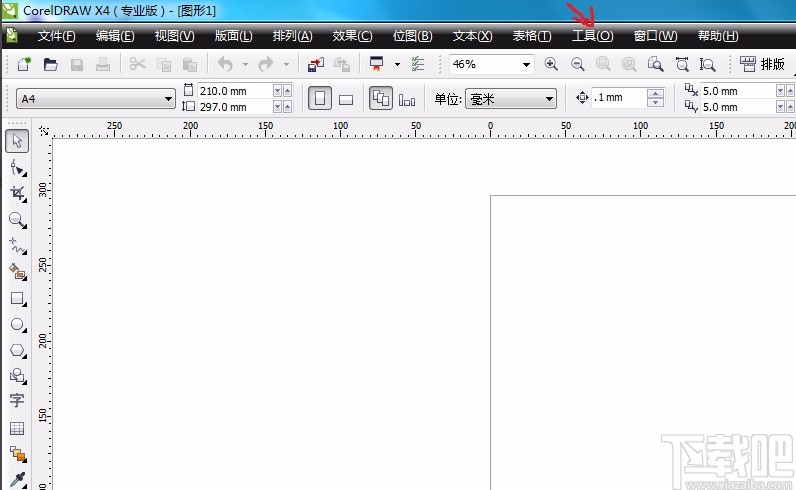Click the nudge offset .1 mm field

(619, 97)
